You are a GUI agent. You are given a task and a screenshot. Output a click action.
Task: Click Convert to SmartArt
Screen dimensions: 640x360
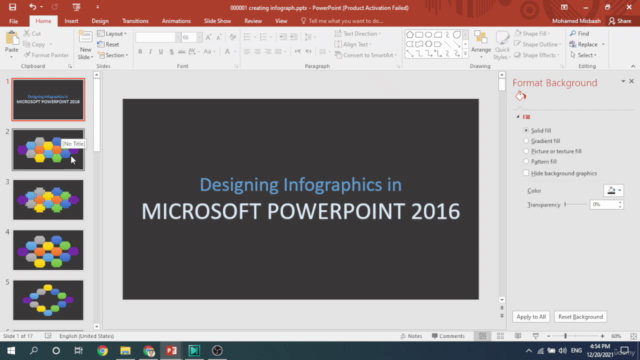pyautogui.click(x=366, y=55)
